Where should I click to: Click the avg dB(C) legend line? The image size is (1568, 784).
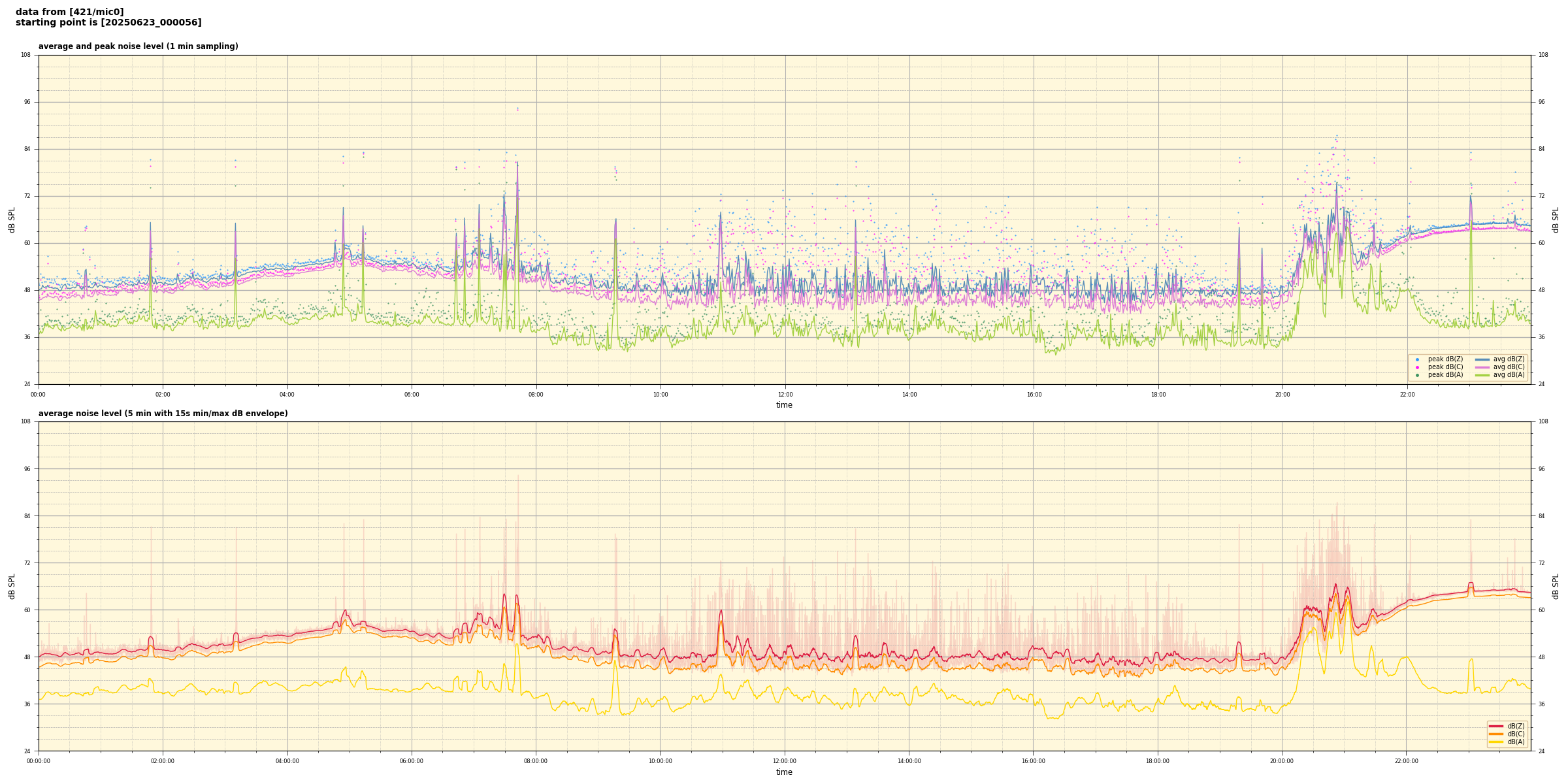1482,367
